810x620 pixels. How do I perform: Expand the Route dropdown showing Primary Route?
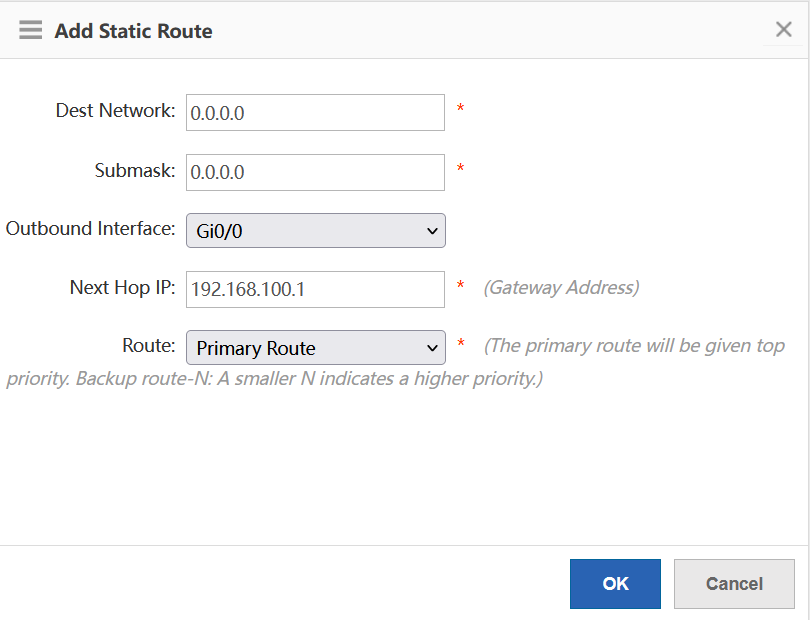316,348
